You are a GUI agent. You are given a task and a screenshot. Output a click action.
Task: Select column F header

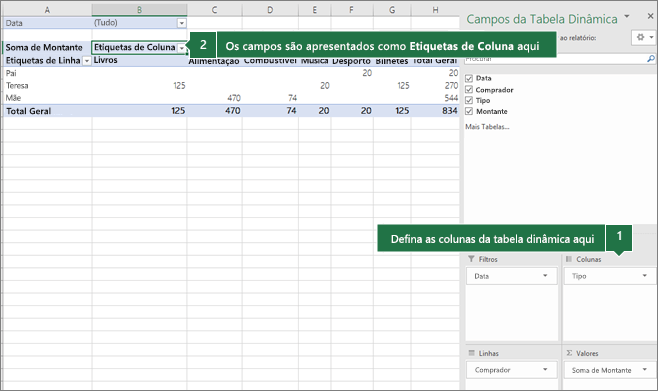(352, 10)
